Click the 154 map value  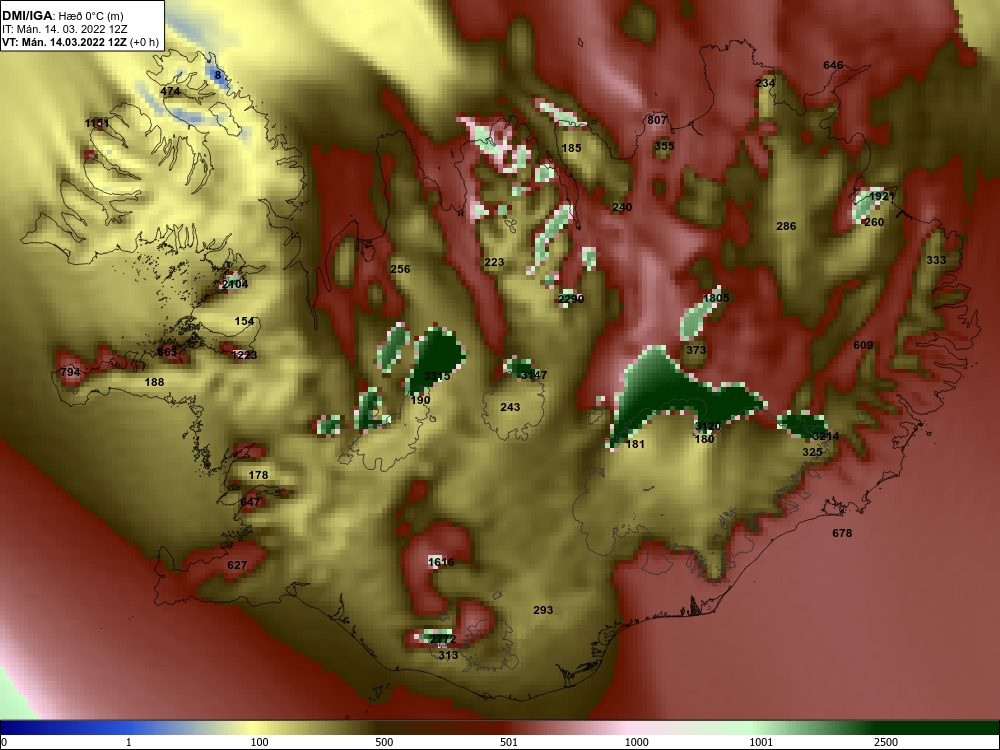click(244, 321)
